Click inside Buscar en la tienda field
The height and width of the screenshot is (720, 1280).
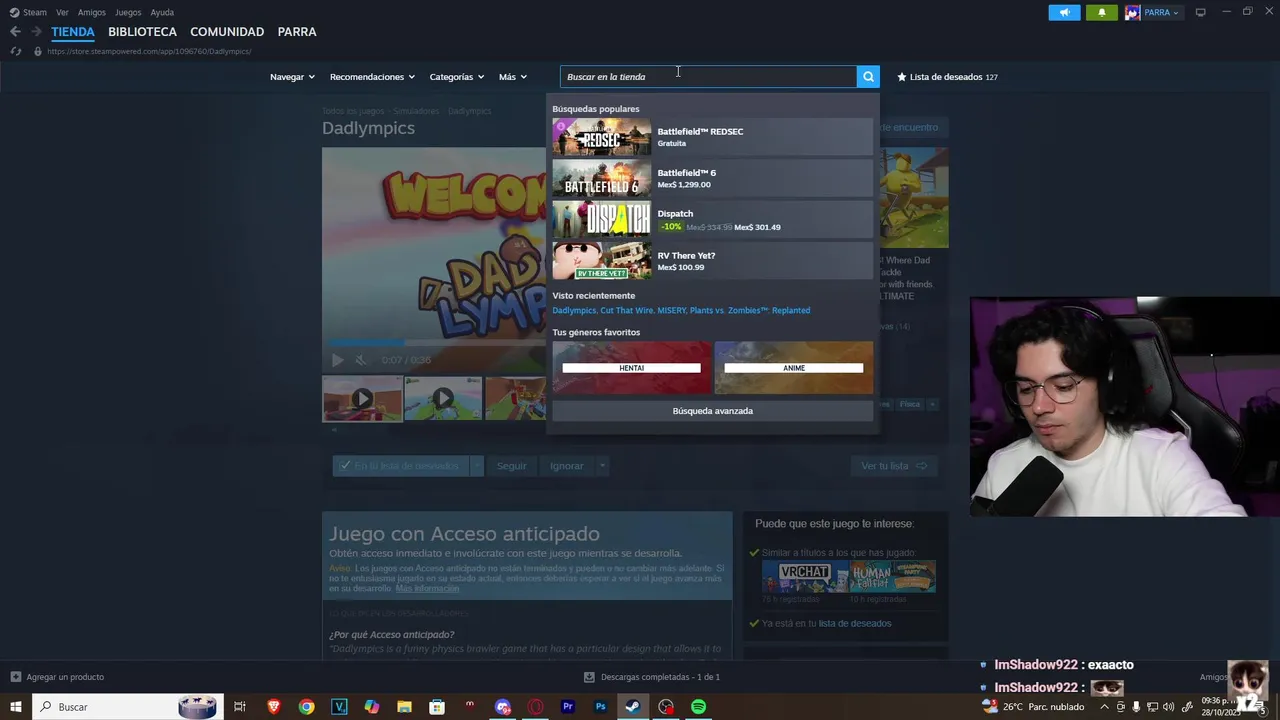tap(708, 77)
